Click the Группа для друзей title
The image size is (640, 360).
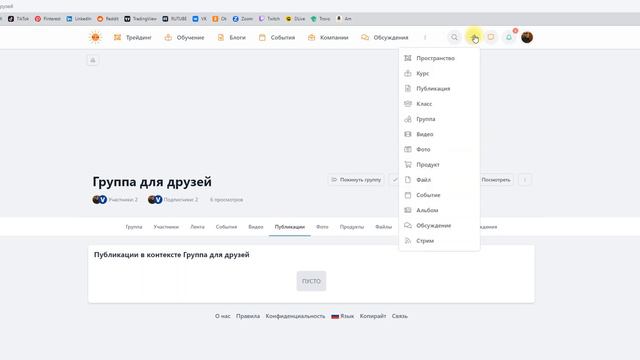click(x=152, y=182)
